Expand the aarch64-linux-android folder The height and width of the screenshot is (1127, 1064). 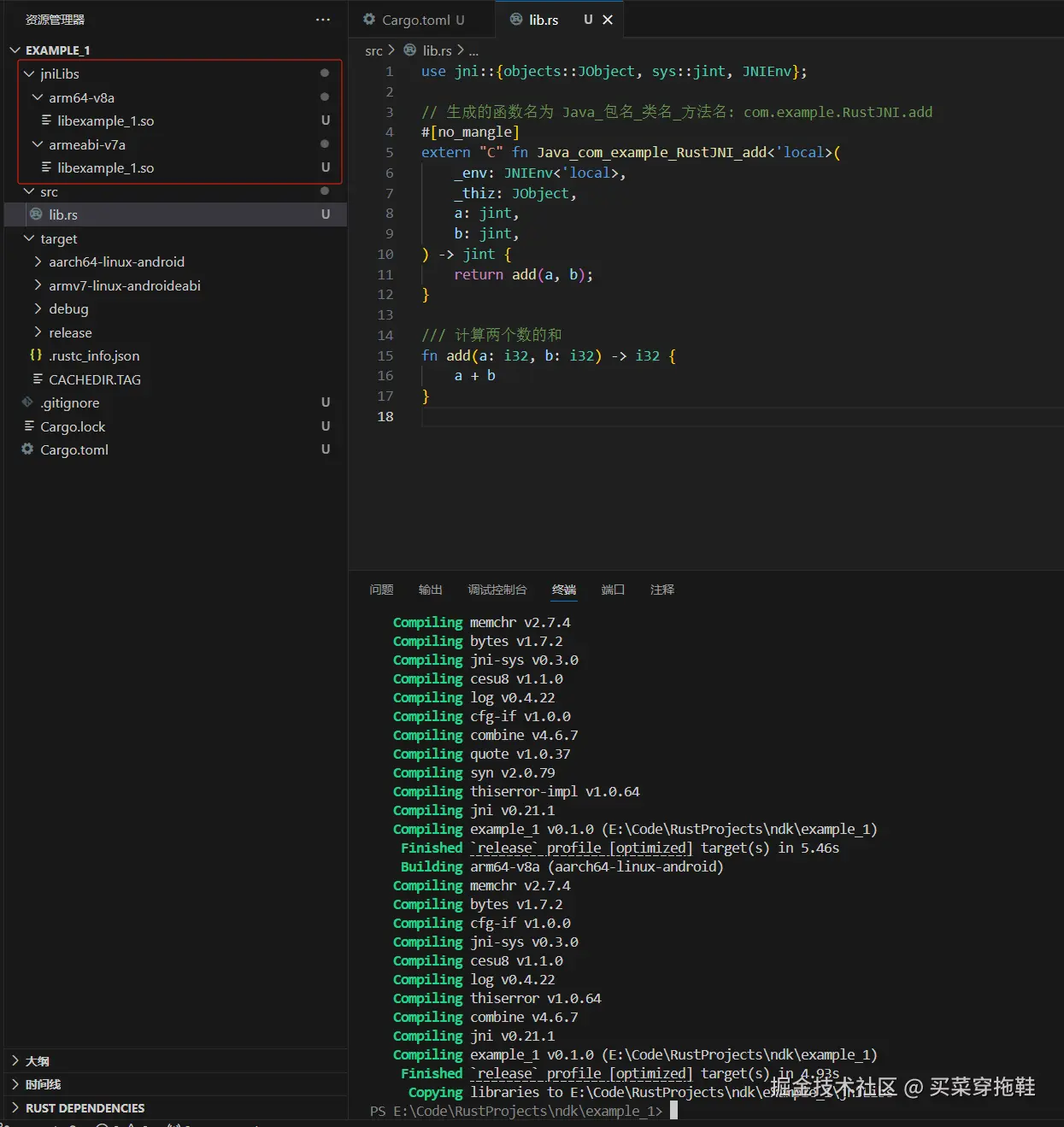[38, 261]
